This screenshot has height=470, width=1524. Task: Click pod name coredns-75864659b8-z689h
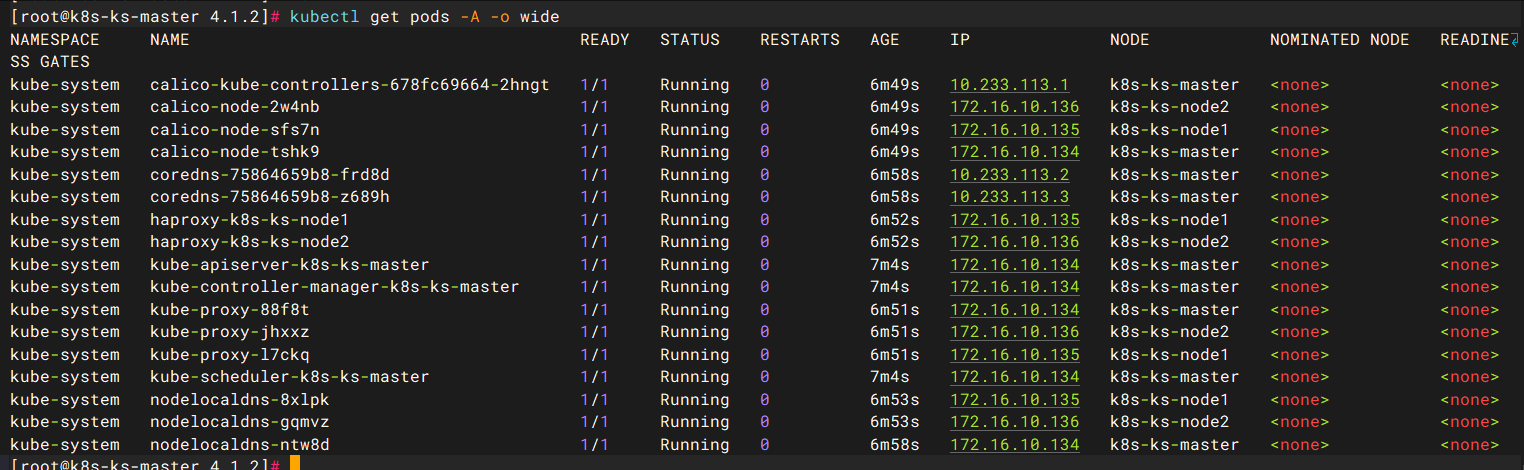coord(270,197)
